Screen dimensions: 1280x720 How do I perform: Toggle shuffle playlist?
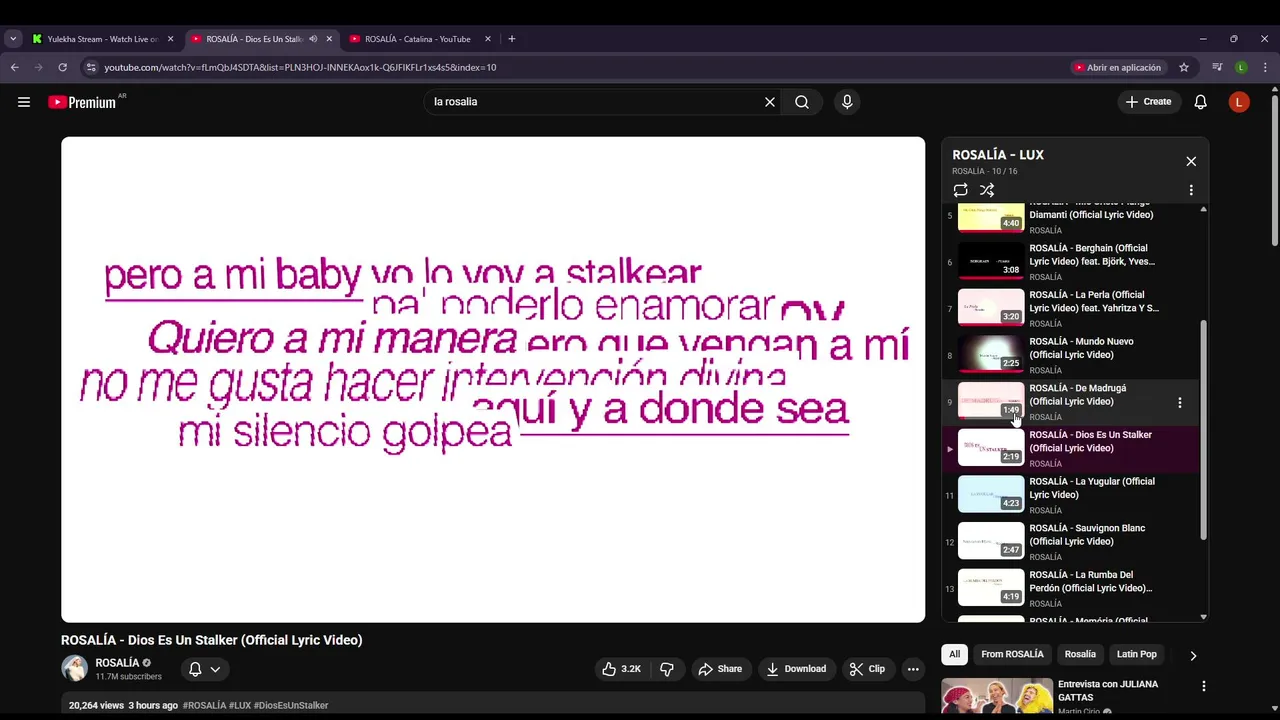point(987,190)
